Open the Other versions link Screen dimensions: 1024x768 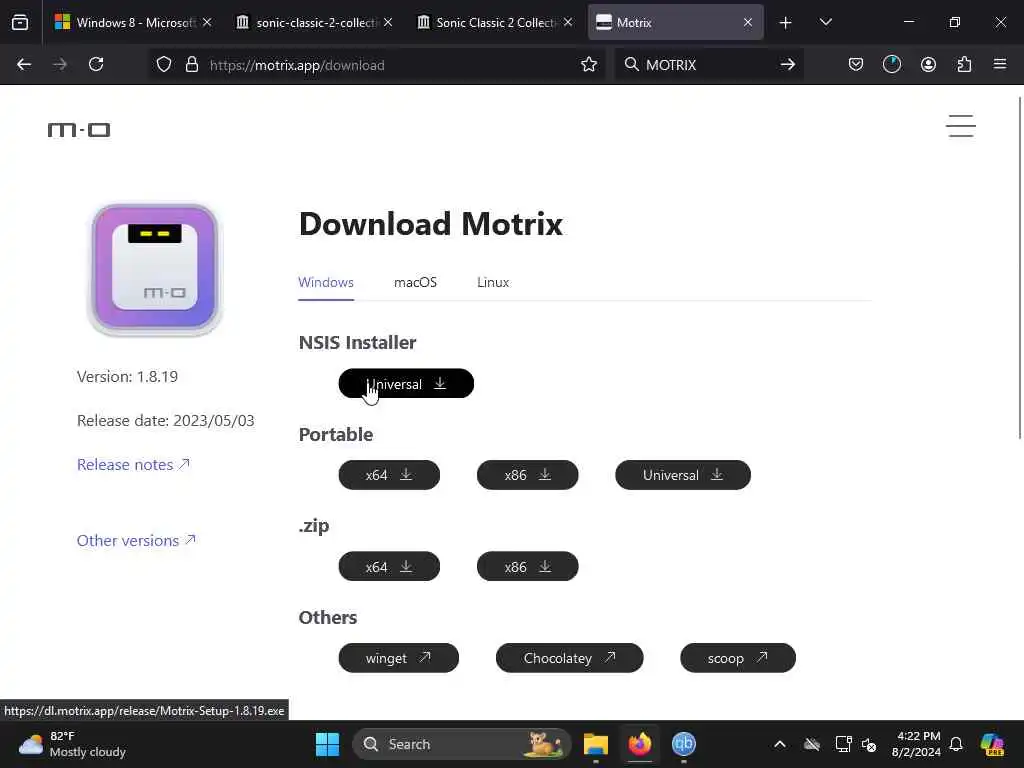(136, 540)
